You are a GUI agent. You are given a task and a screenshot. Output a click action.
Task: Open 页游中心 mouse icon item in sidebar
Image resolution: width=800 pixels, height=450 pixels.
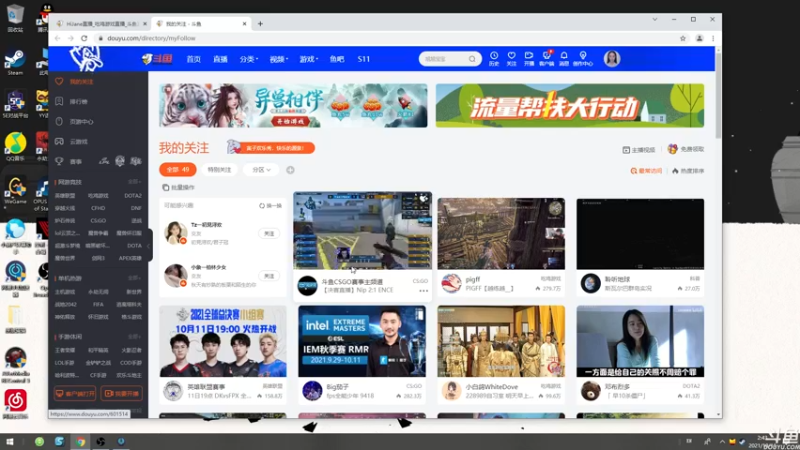click(74, 121)
